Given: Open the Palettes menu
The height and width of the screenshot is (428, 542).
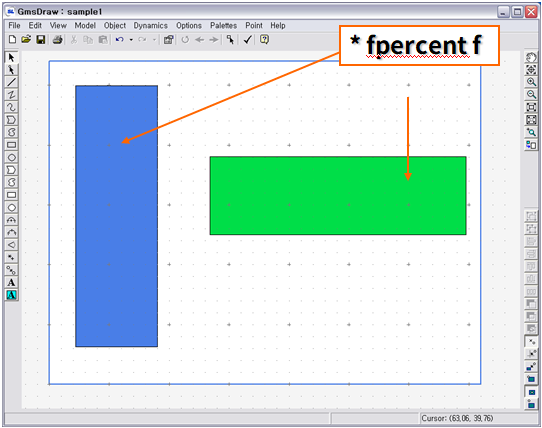Looking at the screenshot, I should (x=223, y=26).
